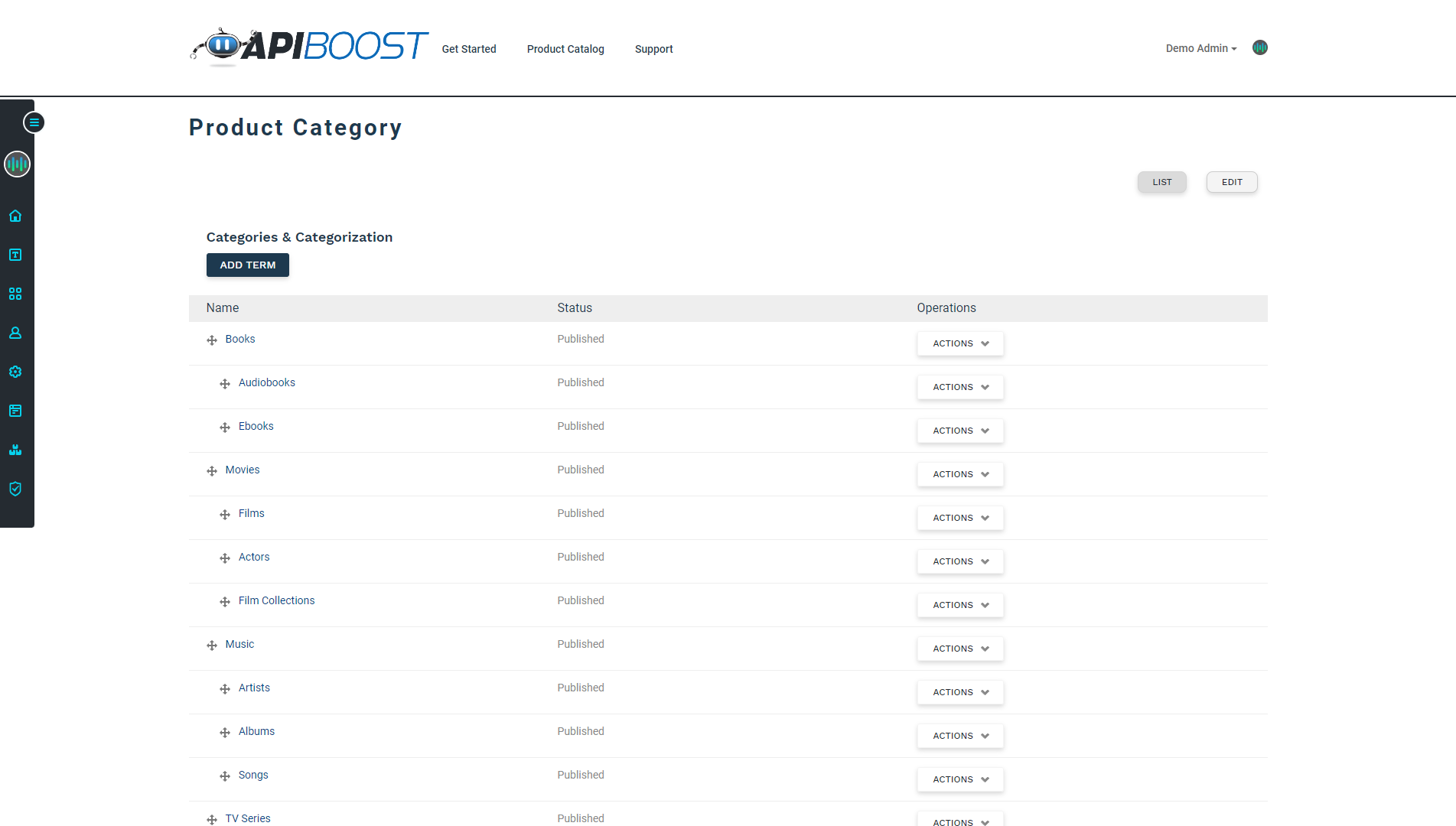Open the Demo Admin account dropdown
Viewport: 1456px width, 826px height.
(x=1200, y=48)
